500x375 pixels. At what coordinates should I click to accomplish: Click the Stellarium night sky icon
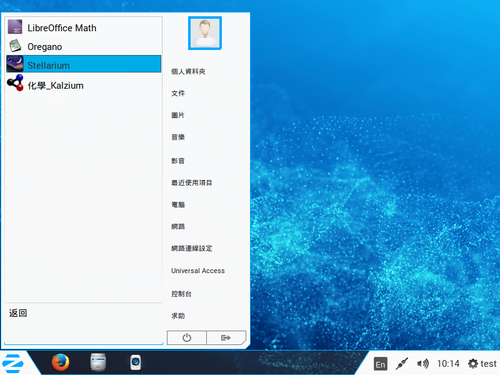pos(15,64)
